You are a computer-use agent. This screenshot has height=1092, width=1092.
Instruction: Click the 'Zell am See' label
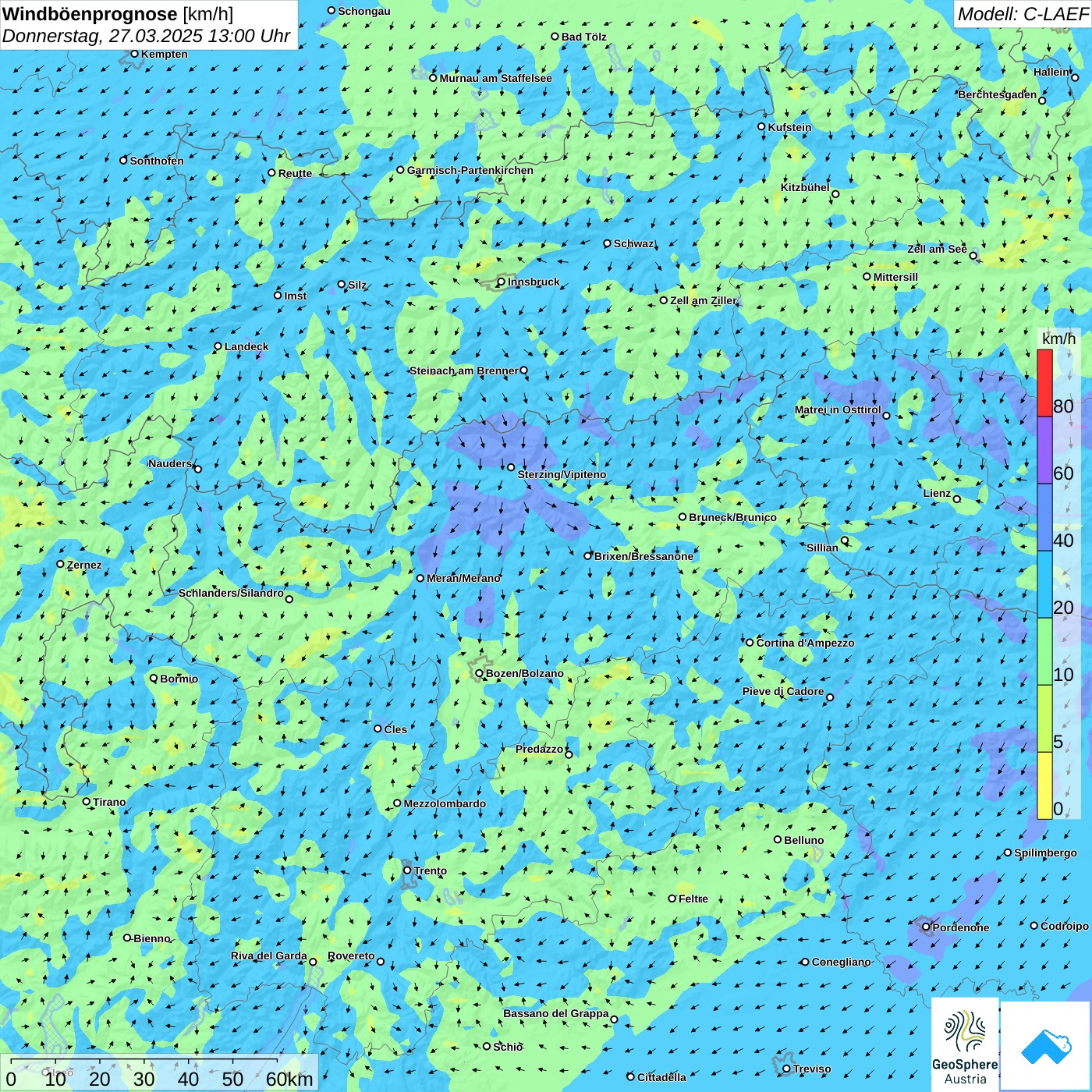(x=937, y=249)
